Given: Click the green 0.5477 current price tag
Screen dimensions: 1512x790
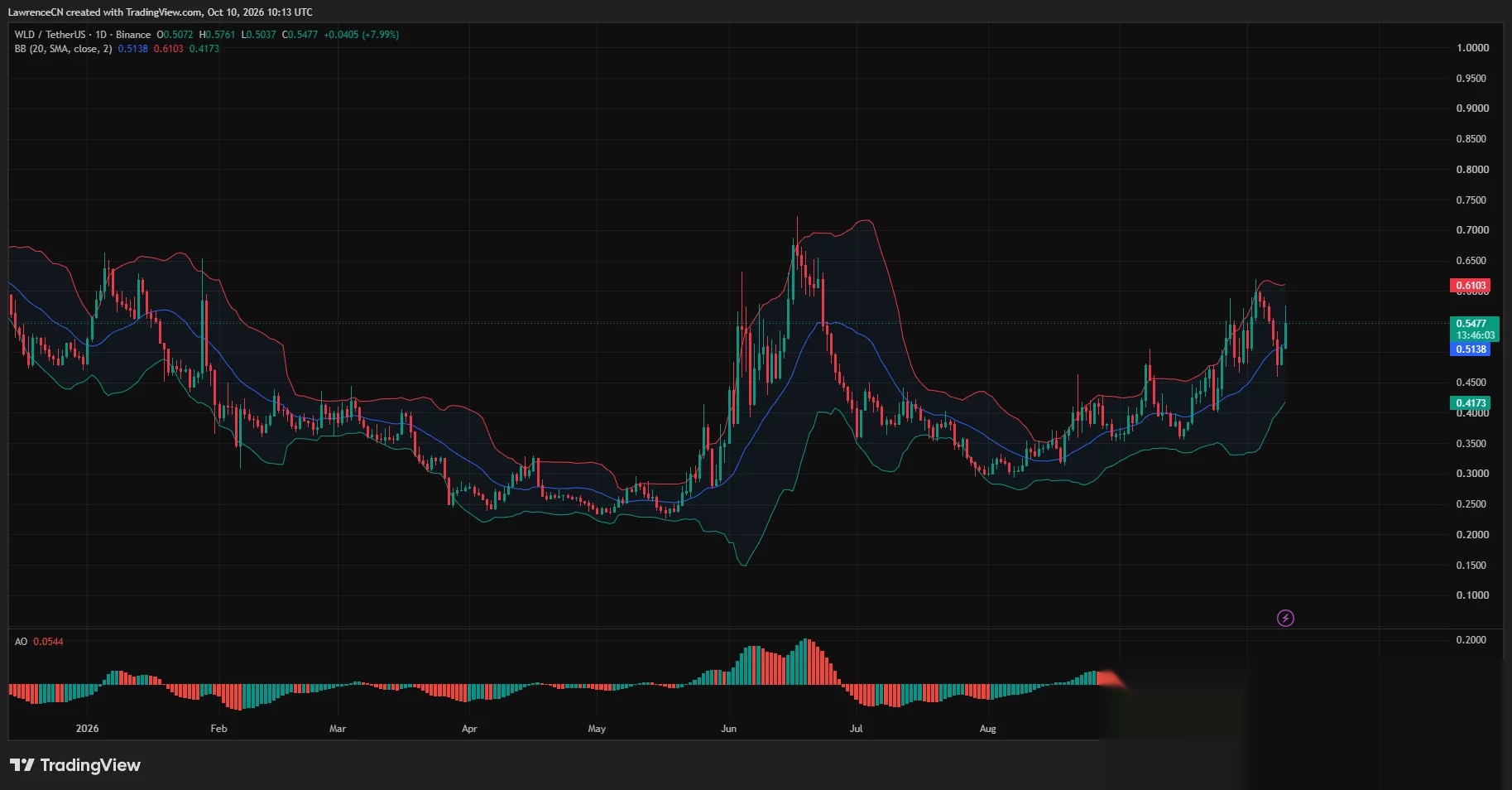Looking at the screenshot, I should 1471,324.
